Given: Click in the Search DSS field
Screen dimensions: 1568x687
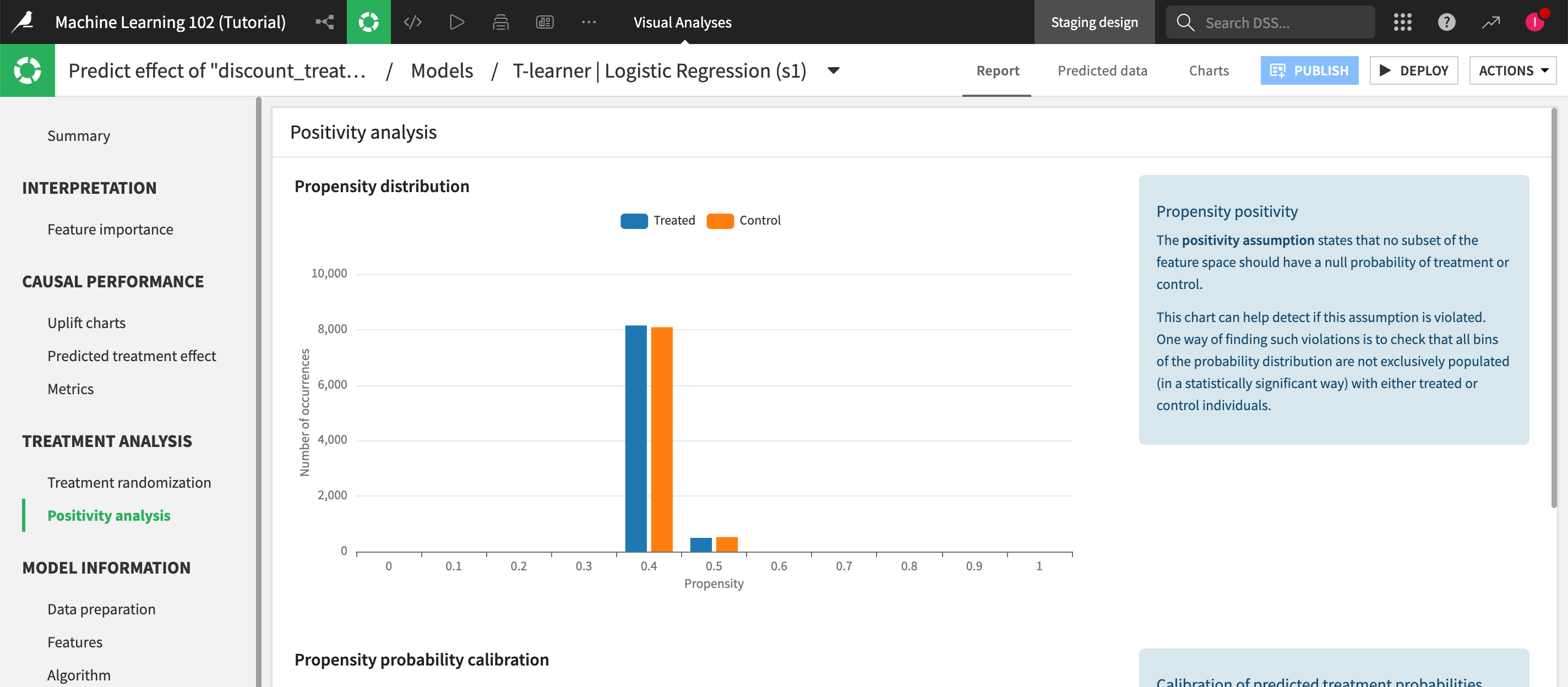Looking at the screenshot, I should pos(1278,23).
